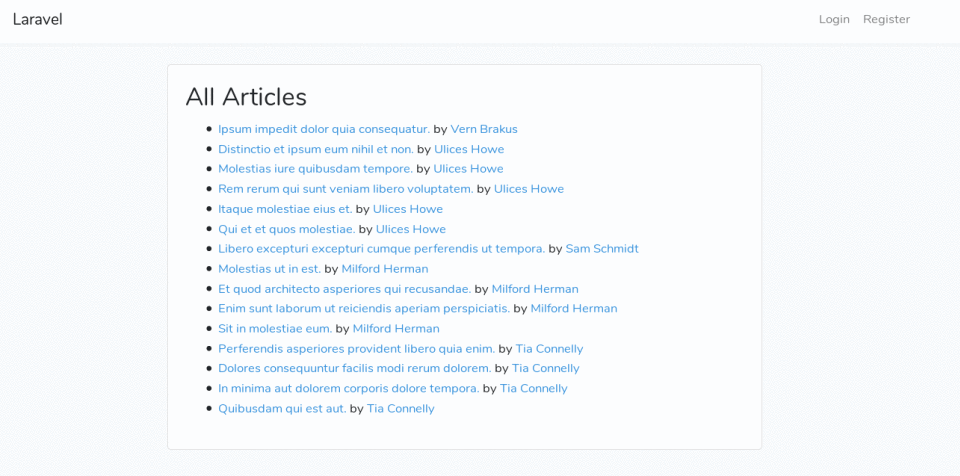This screenshot has width=960, height=476.
Task: View author Vern Brakus profile
Action: [484, 129]
